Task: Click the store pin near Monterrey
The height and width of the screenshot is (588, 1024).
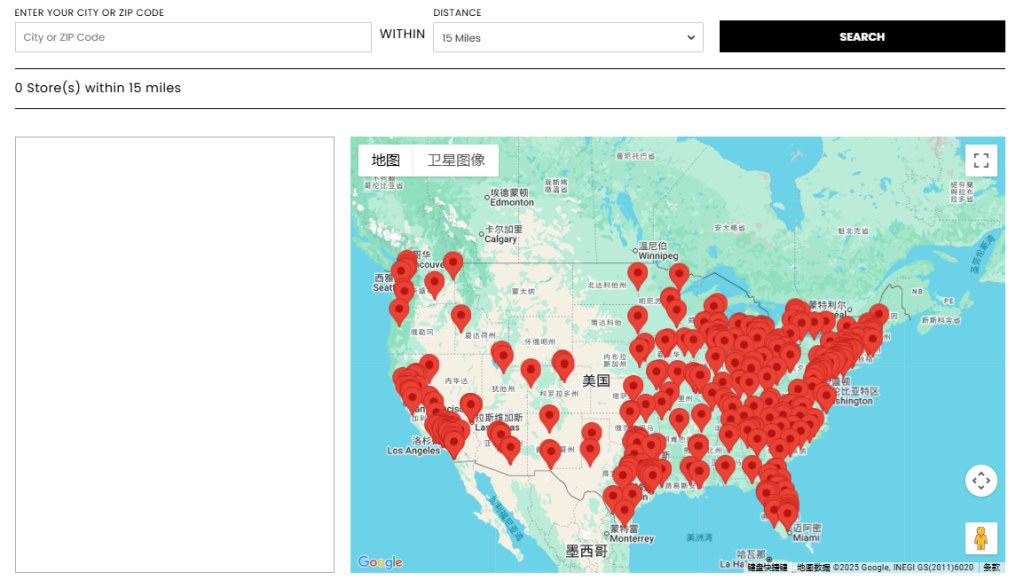Action: [x=625, y=510]
